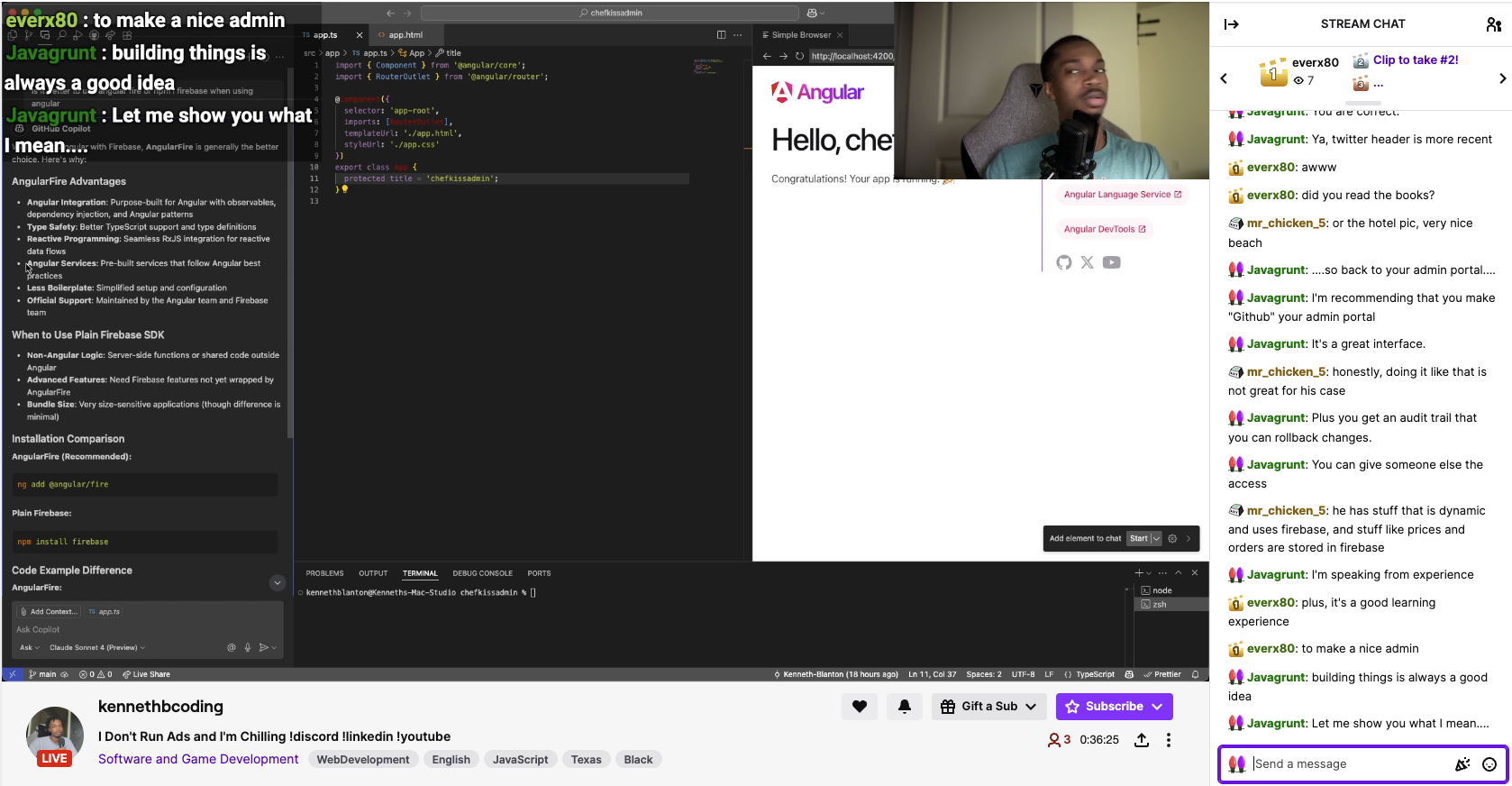This screenshot has width=1512, height=786.
Task: Click Start for Add element to chat
Action: pyautogui.click(x=1139, y=538)
